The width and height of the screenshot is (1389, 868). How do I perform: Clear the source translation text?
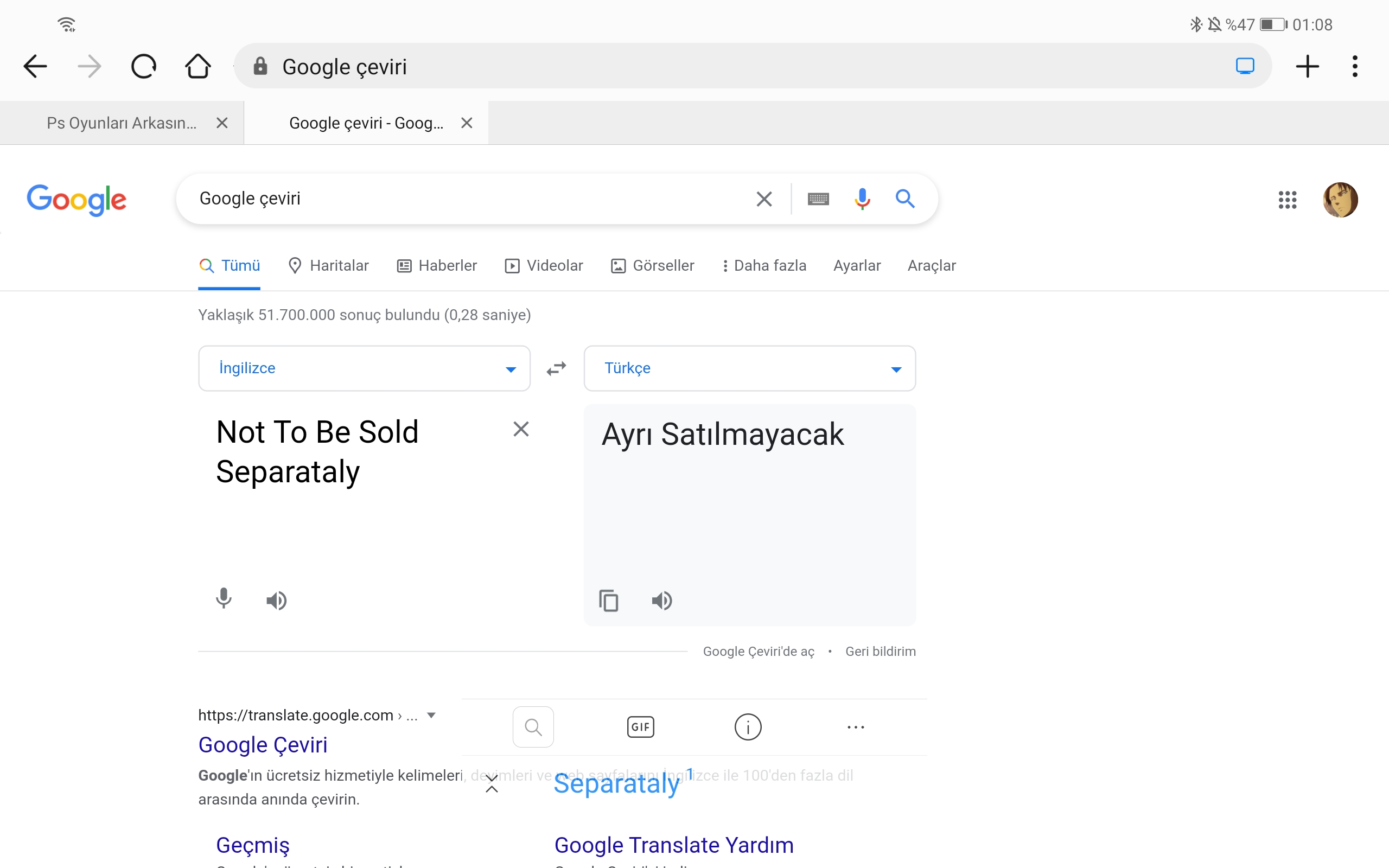click(520, 429)
